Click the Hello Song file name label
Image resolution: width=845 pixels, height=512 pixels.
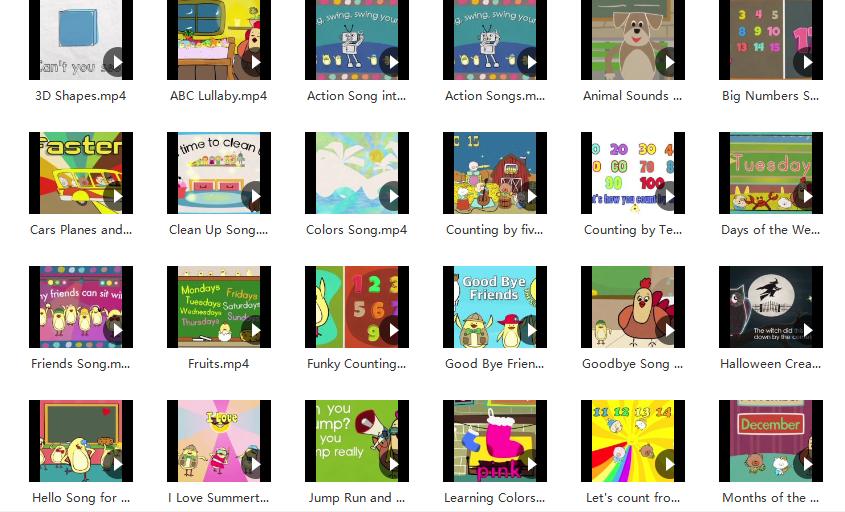[x=81, y=498]
